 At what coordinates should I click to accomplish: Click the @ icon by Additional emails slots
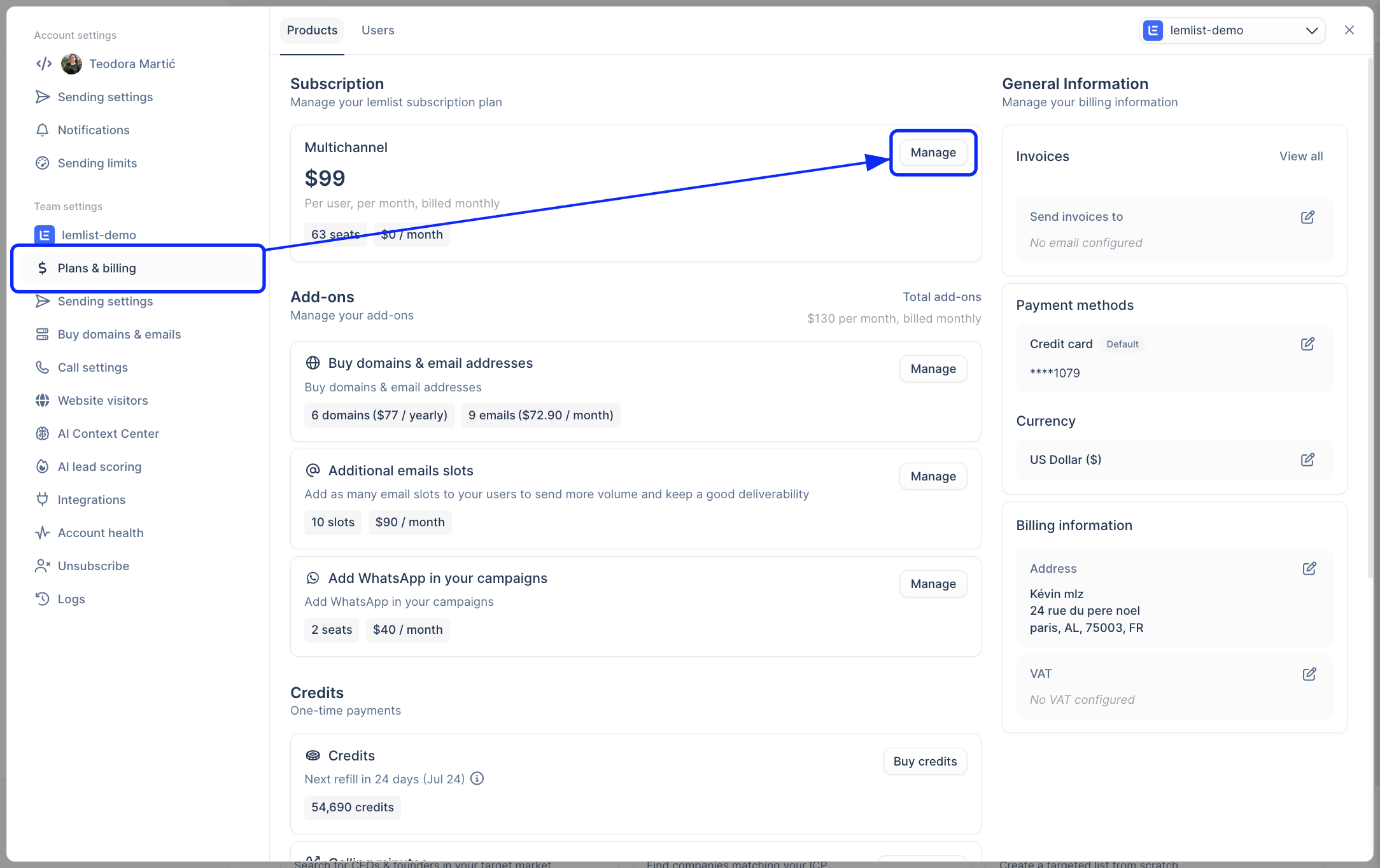(x=313, y=470)
